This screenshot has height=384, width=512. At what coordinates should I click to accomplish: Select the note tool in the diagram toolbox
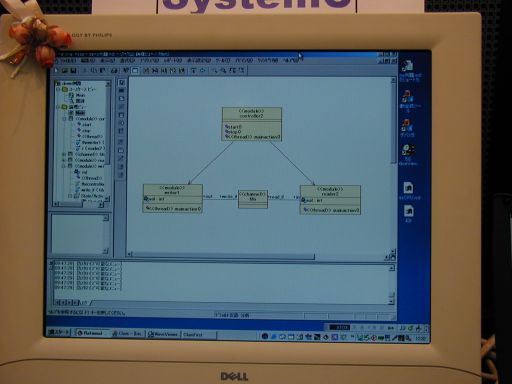coord(122,99)
